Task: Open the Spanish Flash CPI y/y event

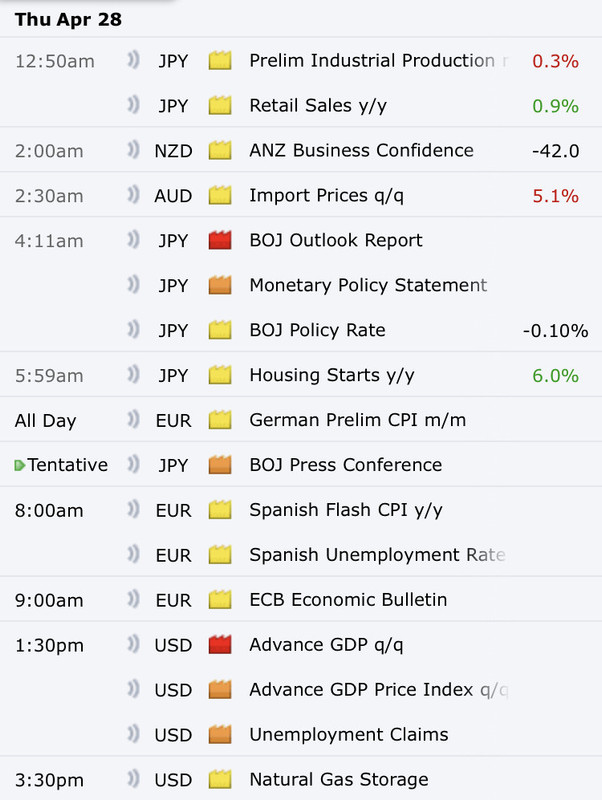Action: [x=346, y=510]
